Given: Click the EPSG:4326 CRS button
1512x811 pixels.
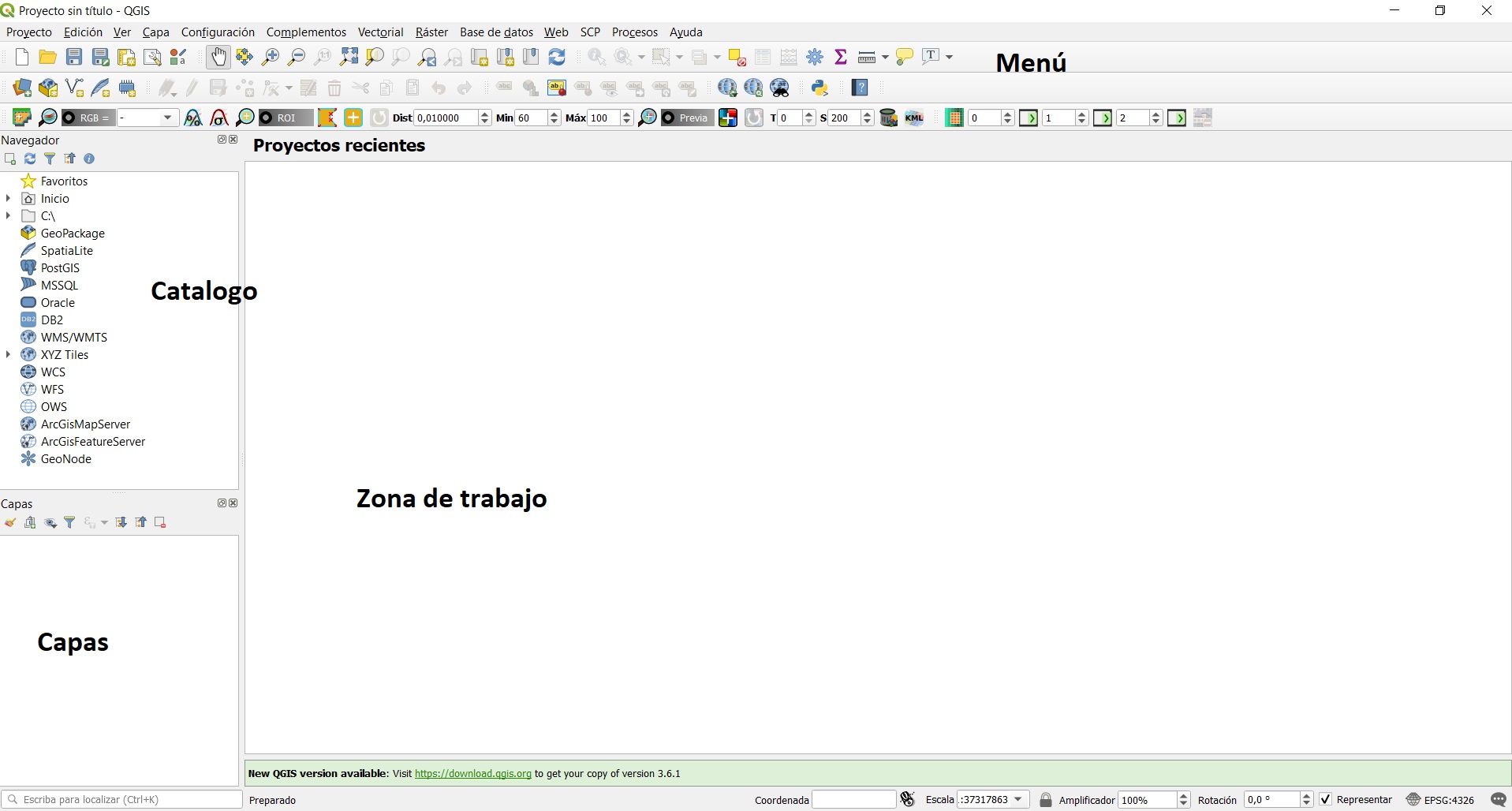Looking at the screenshot, I should [x=1440, y=799].
